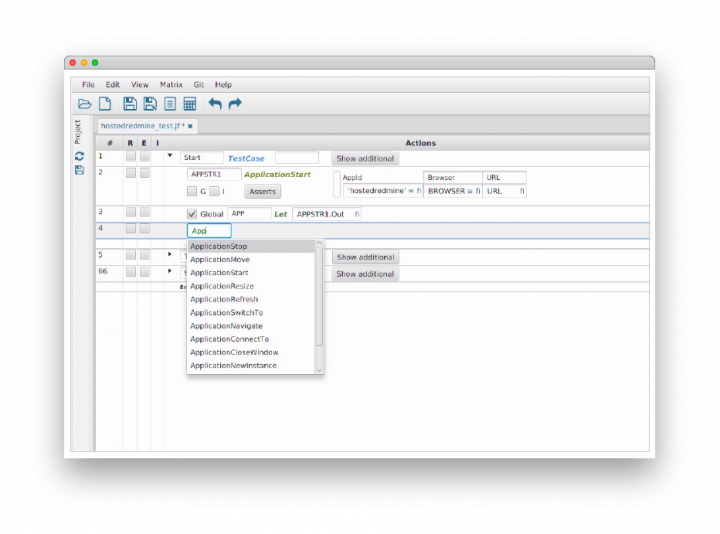This screenshot has width=720, height=534.
Task: Expand row 66 disclosure triangle
Action: pyautogui.click(x=170, y=271)
